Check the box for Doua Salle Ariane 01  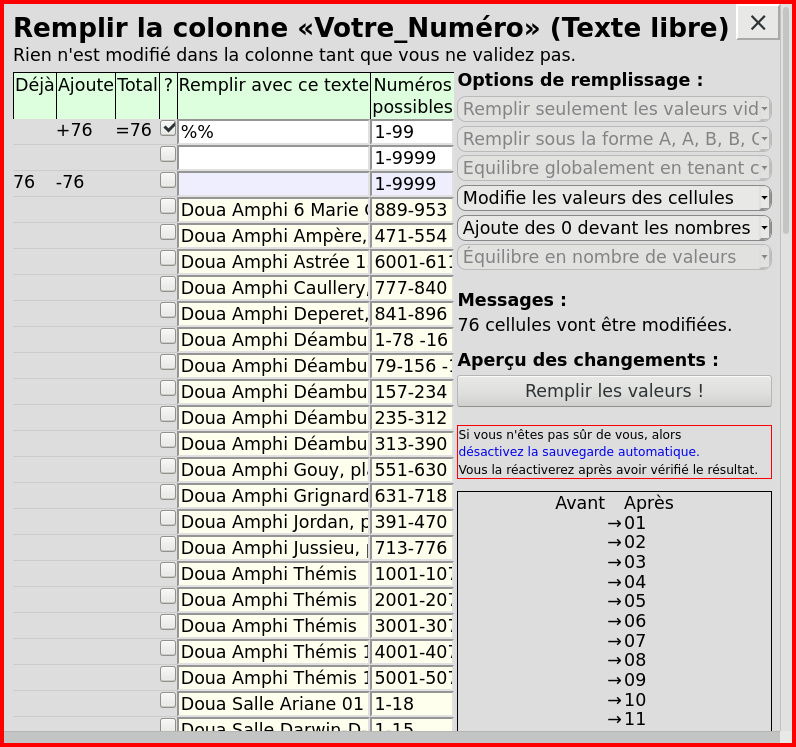coord(168,700)
